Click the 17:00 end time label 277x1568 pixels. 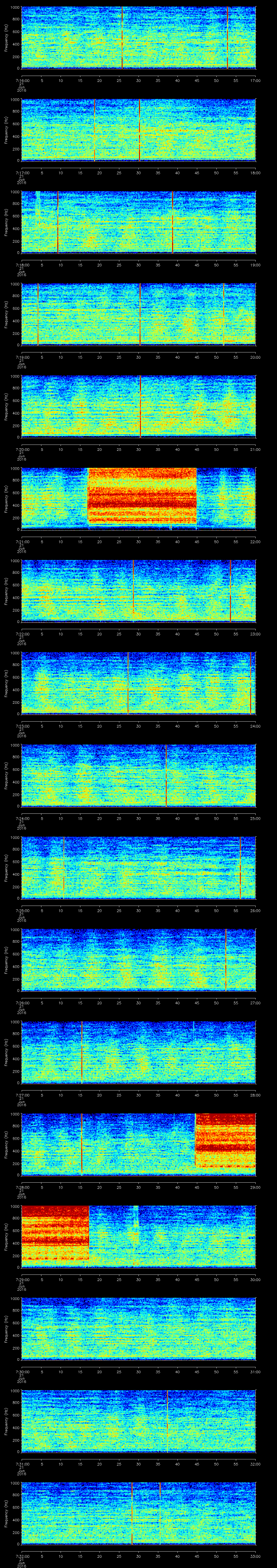[255, 80]
